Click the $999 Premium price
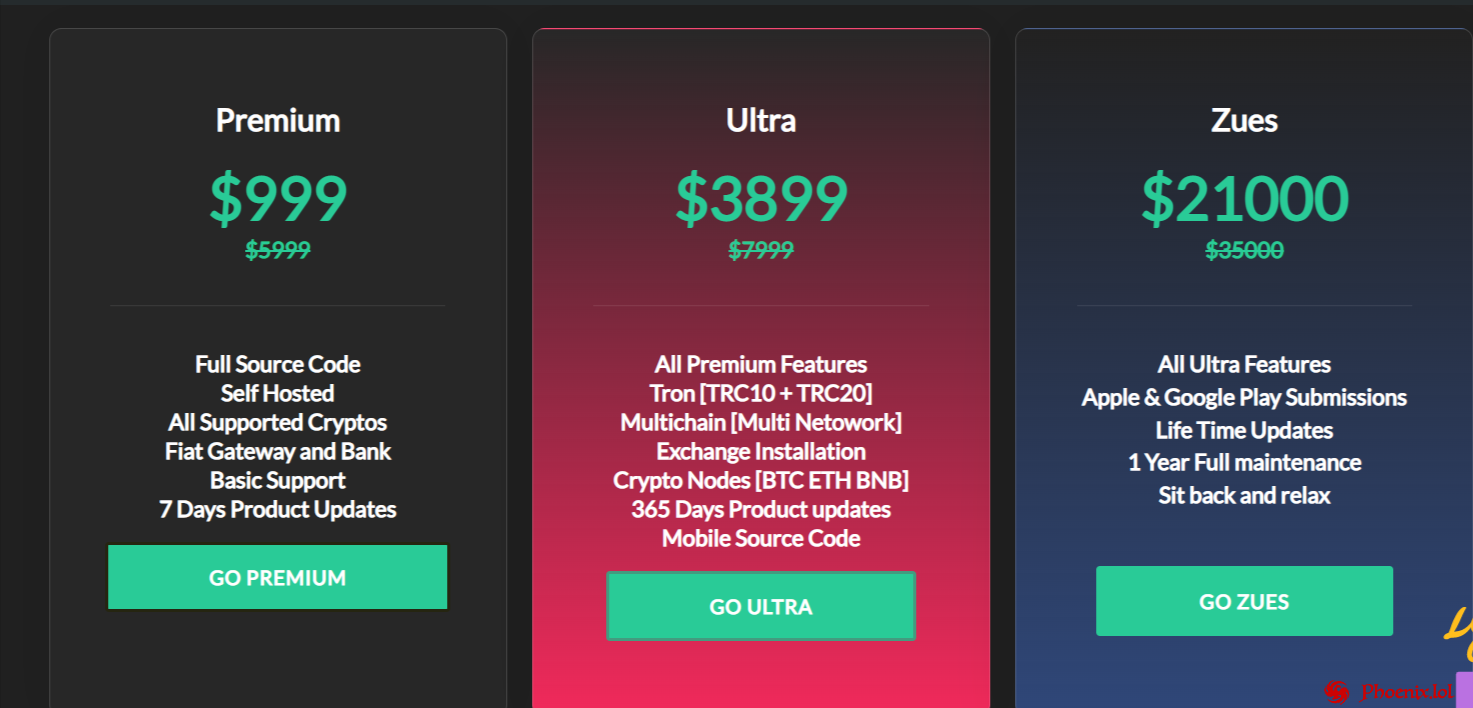Screen dimensions: 1473x708 click(278, 198)
